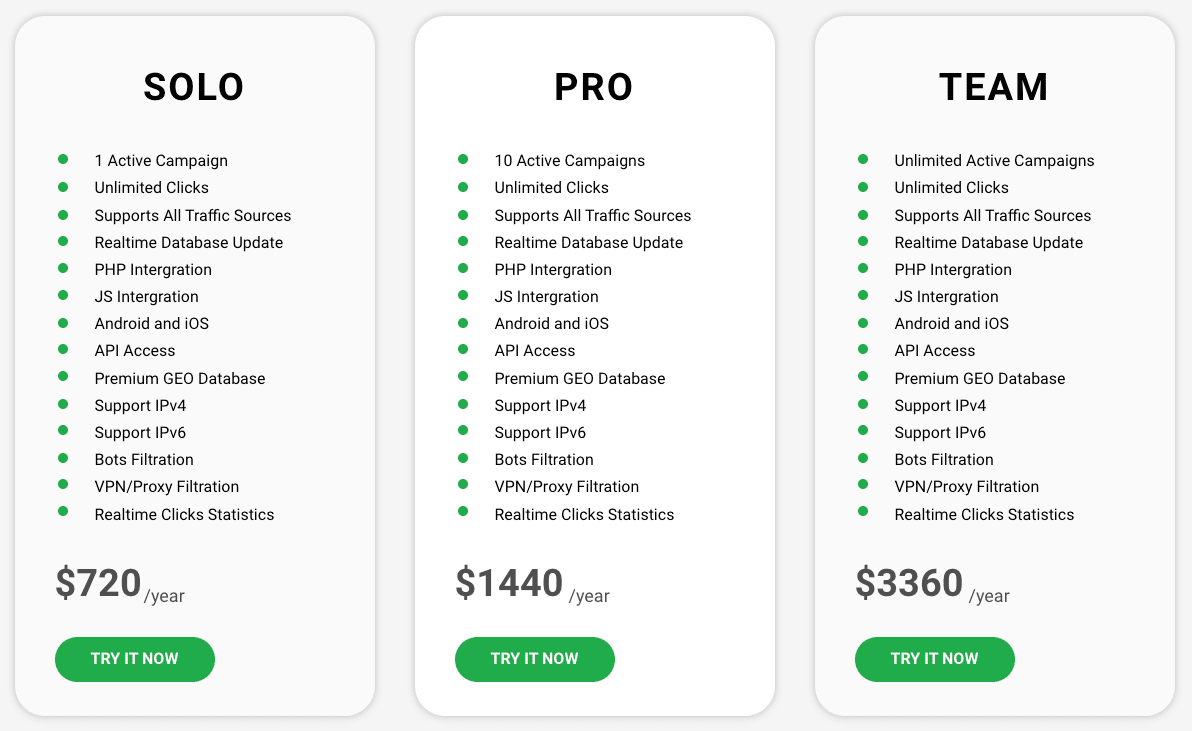Viewport: 1192px width, 731px height.
Task: Click the bullet next to TEAM Support IPv6
Action: [863, 430]
